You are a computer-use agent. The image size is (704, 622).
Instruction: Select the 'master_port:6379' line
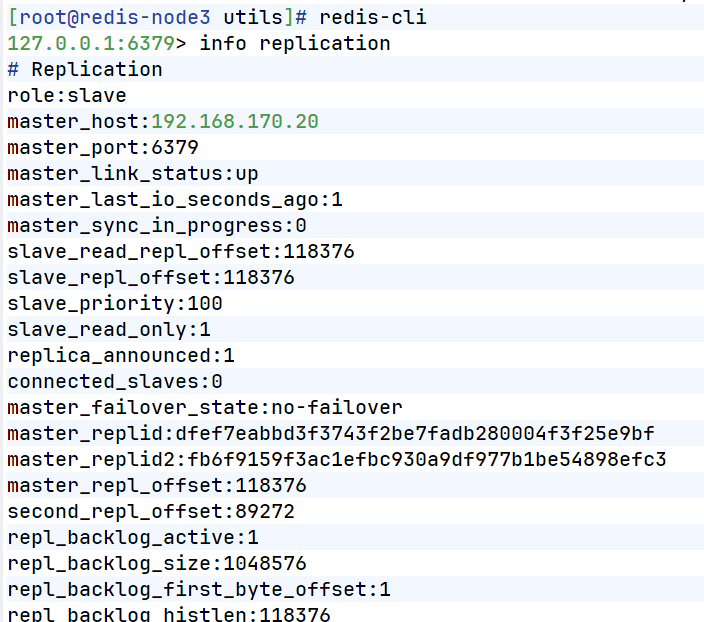[103, 148]
